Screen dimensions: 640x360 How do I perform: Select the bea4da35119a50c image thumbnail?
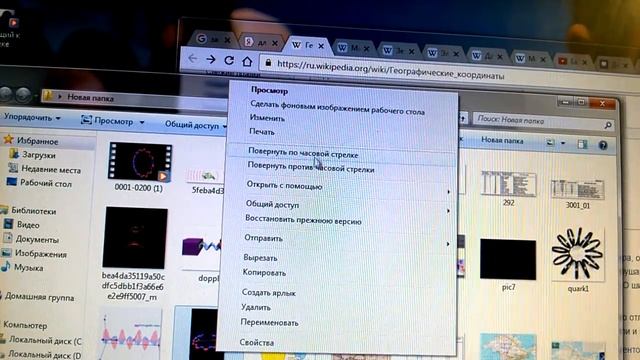click(135, 238)
